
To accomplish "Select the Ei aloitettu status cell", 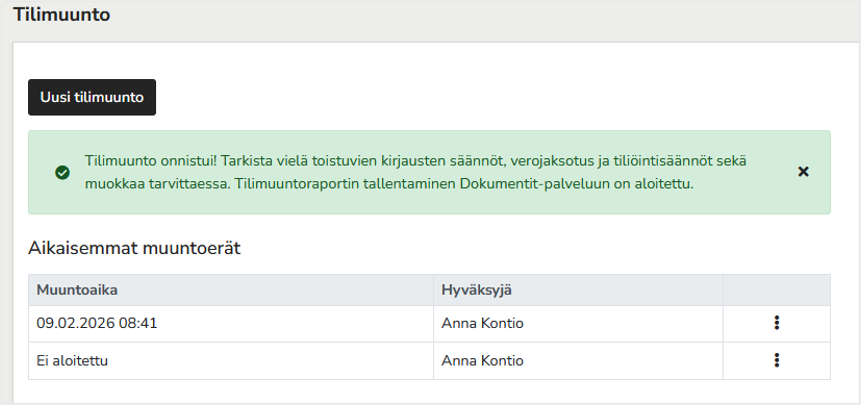I will pyautogui.click(x=231, y=361).
